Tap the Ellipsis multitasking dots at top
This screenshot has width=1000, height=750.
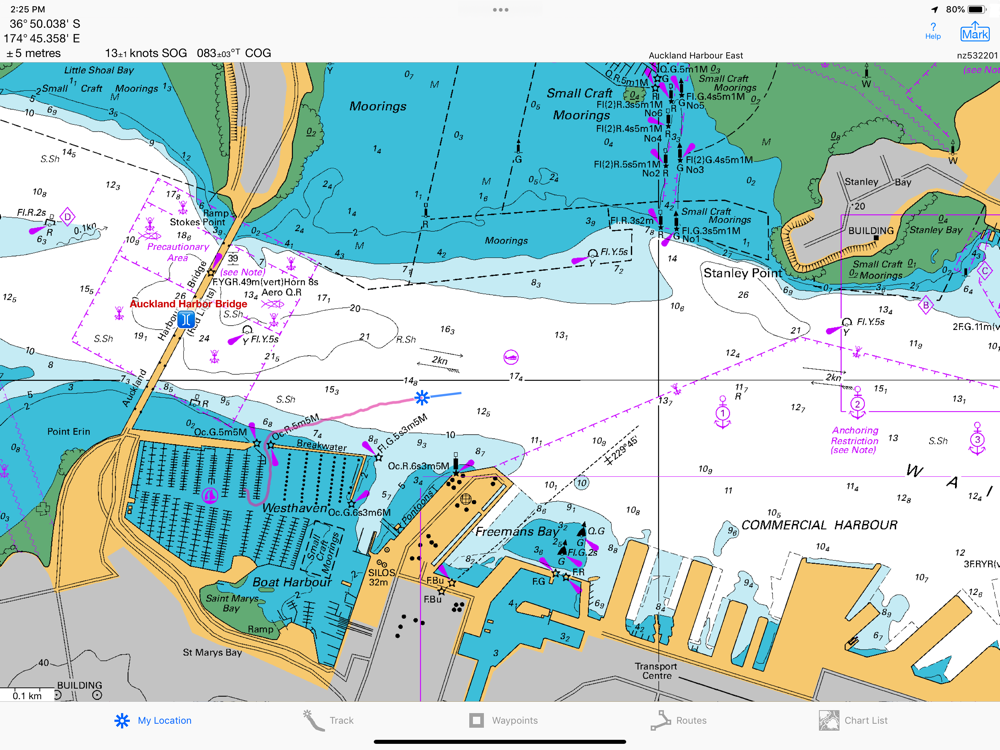coord(501,10)
